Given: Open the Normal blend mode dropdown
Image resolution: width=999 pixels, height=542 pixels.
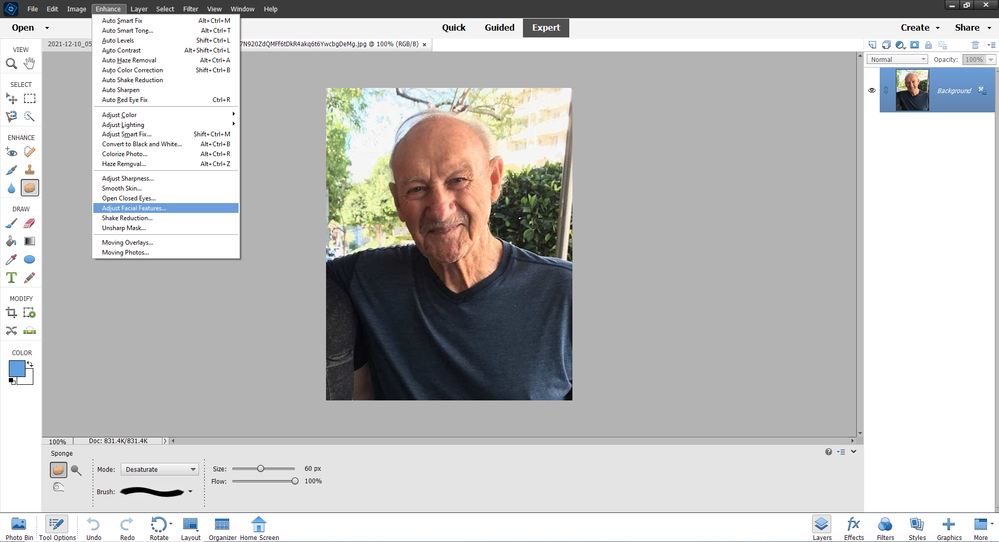Looking at the screenshot, I should point(897,59).
